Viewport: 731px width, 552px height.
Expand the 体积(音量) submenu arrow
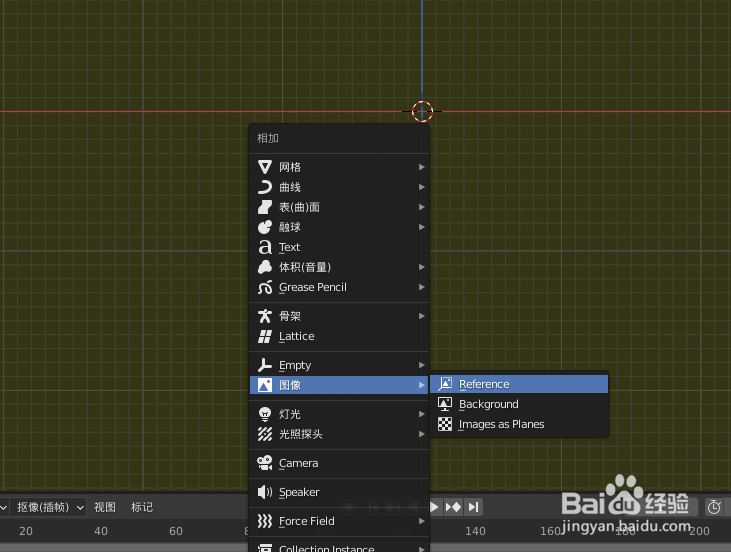tap(421, 267)
